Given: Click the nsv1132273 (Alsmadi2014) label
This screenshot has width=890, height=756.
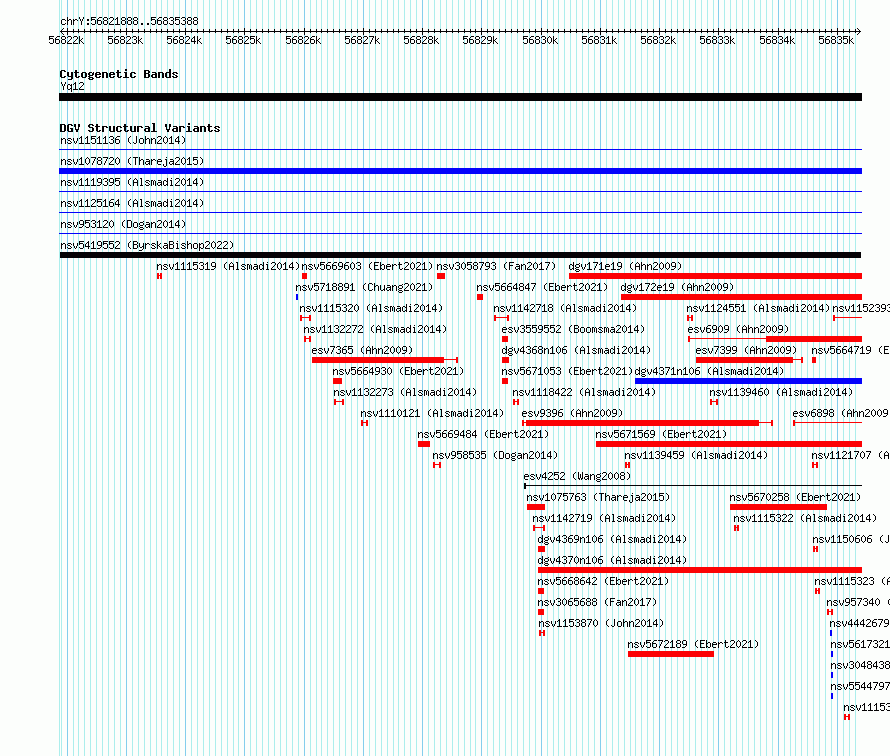Looking at the screenshot, I should tap(405, 392).
